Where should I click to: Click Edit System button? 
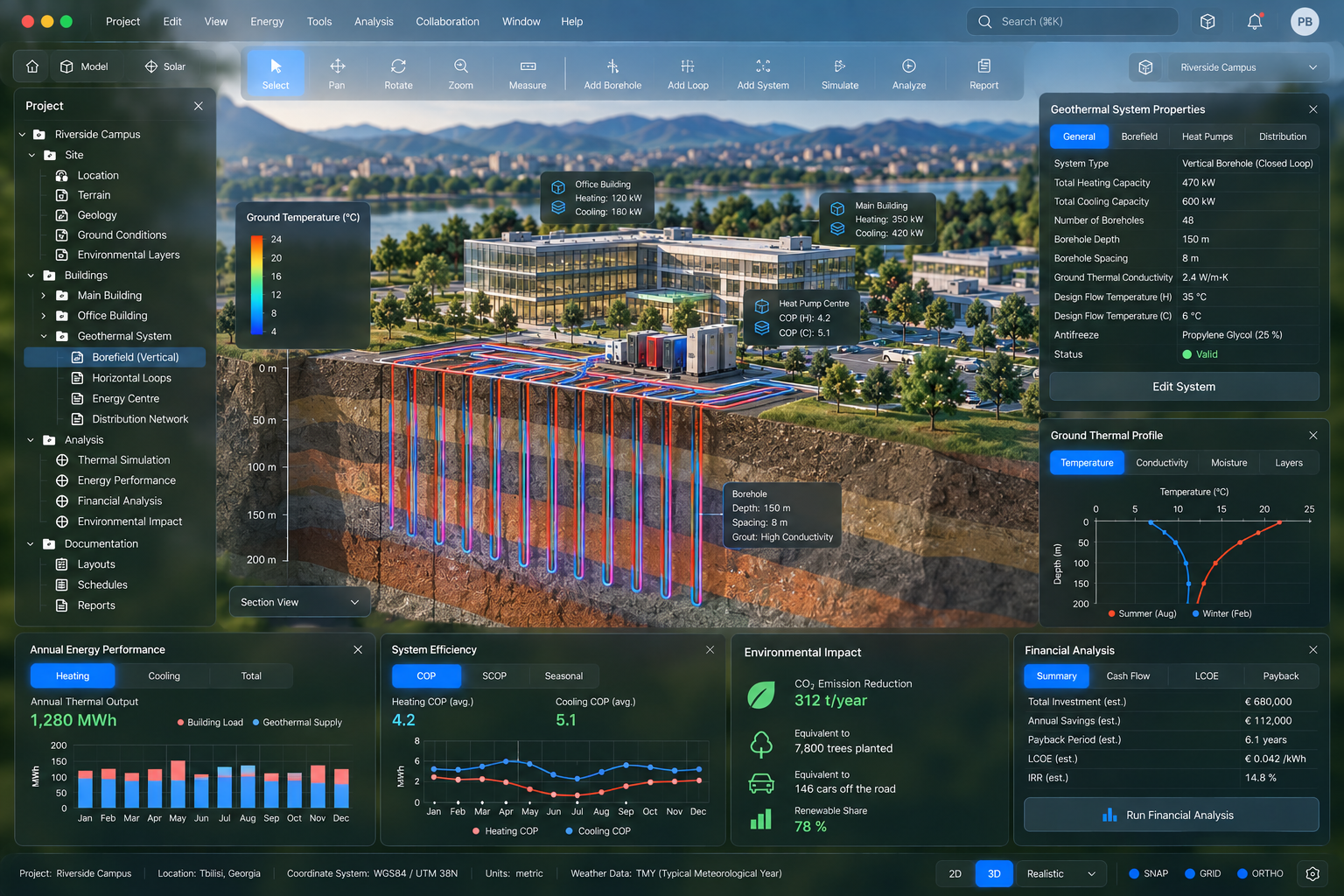[x=1184, y=387]
